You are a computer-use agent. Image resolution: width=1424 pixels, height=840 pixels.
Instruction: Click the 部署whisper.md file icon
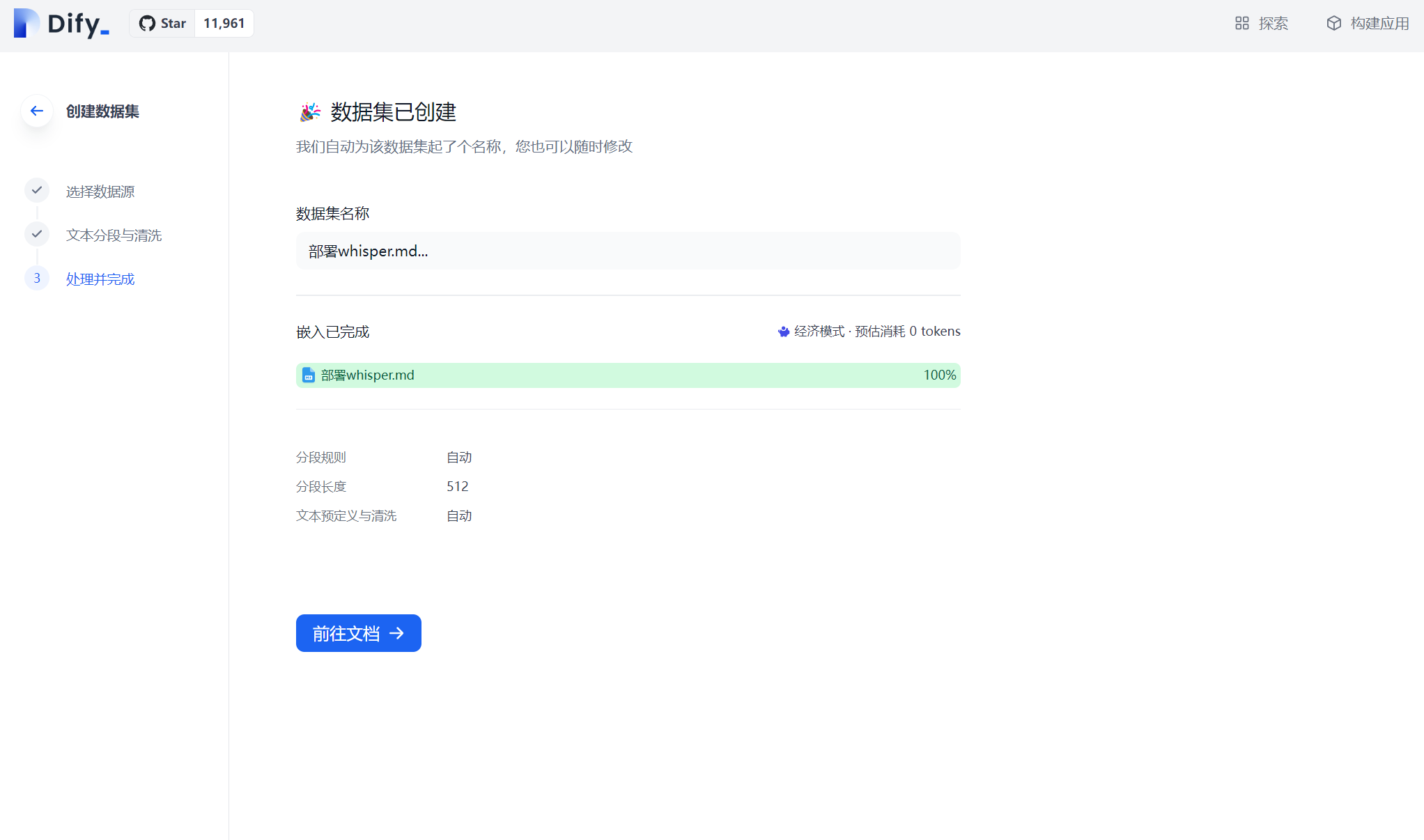pos(308,375)
